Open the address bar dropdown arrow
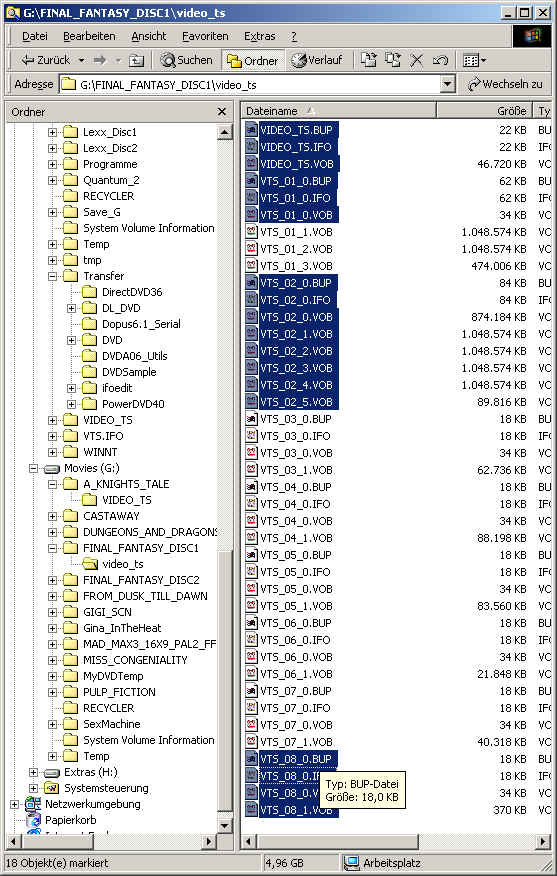The height and width of the screenshot is (876, 557). click(447, 85)
